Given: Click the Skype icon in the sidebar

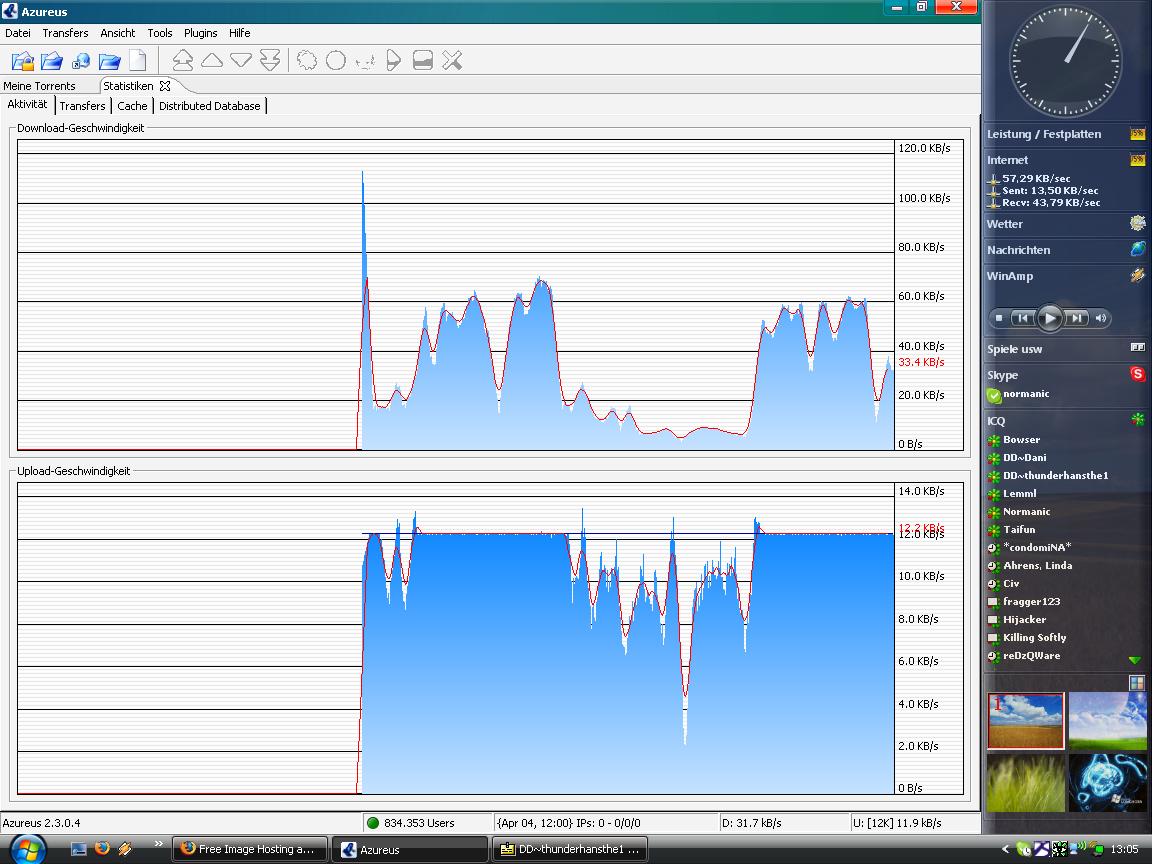Looking at the screenshot, I should click(x=1137, y=374).
